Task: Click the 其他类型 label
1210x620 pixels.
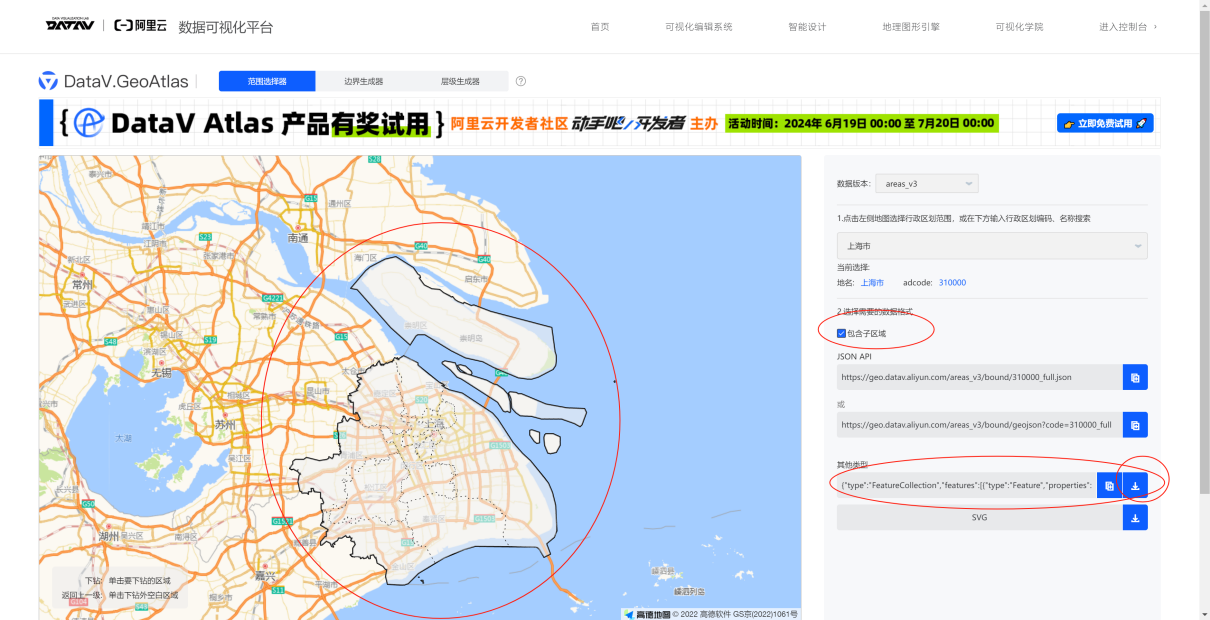Action: pos(853,464)
